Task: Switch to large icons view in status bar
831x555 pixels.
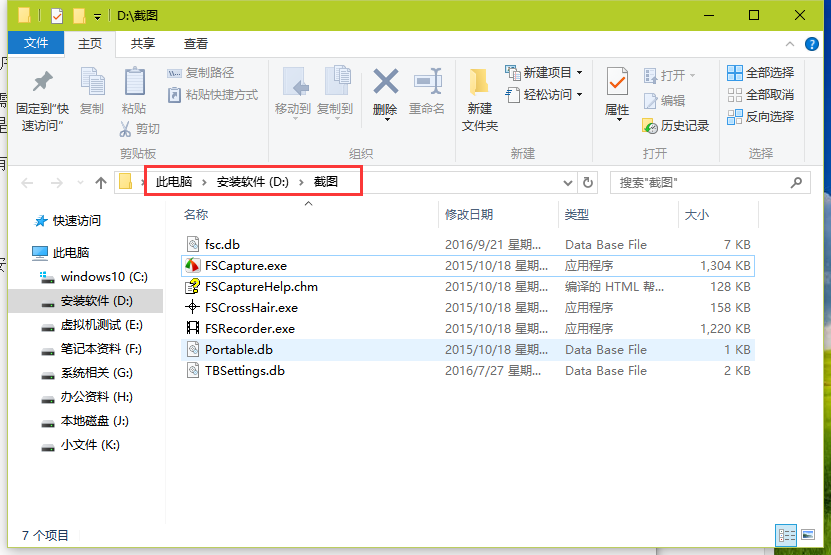Action: (809, 535)
